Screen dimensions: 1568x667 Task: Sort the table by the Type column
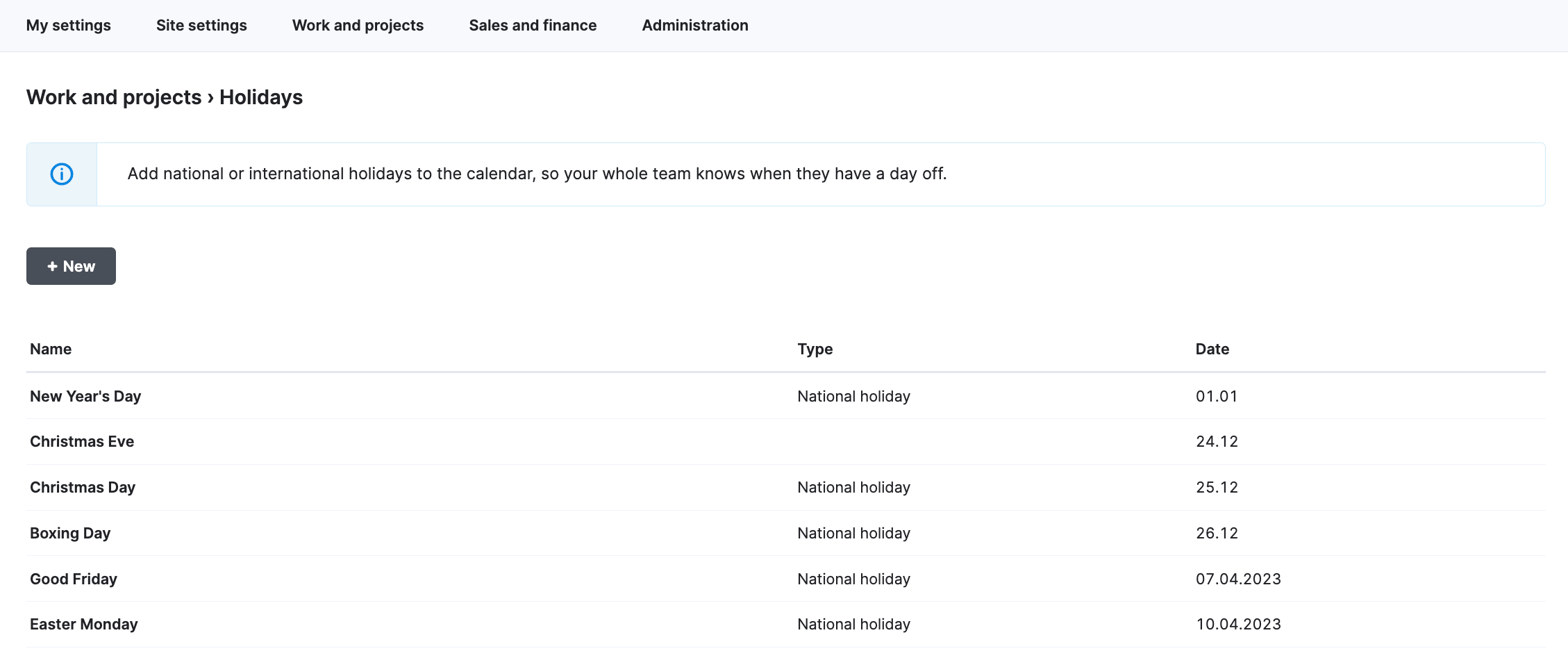(x=815, y=349)
